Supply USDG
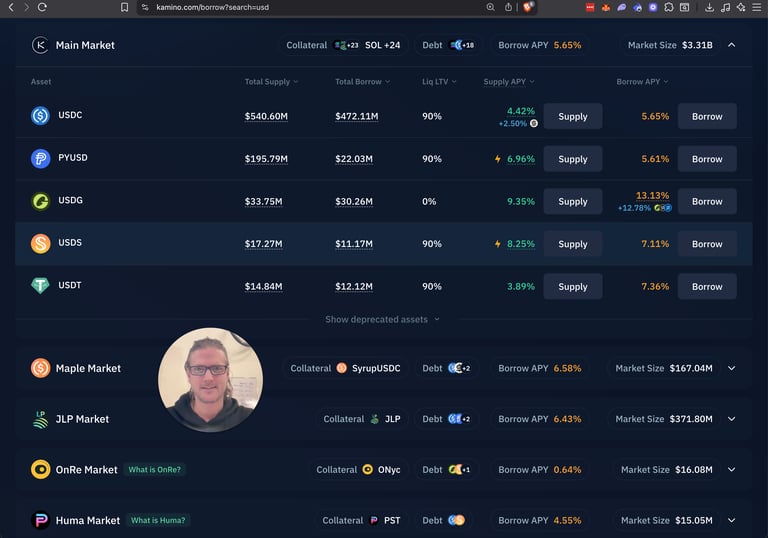This screenshot has width=768, height=538. (573, 201)
